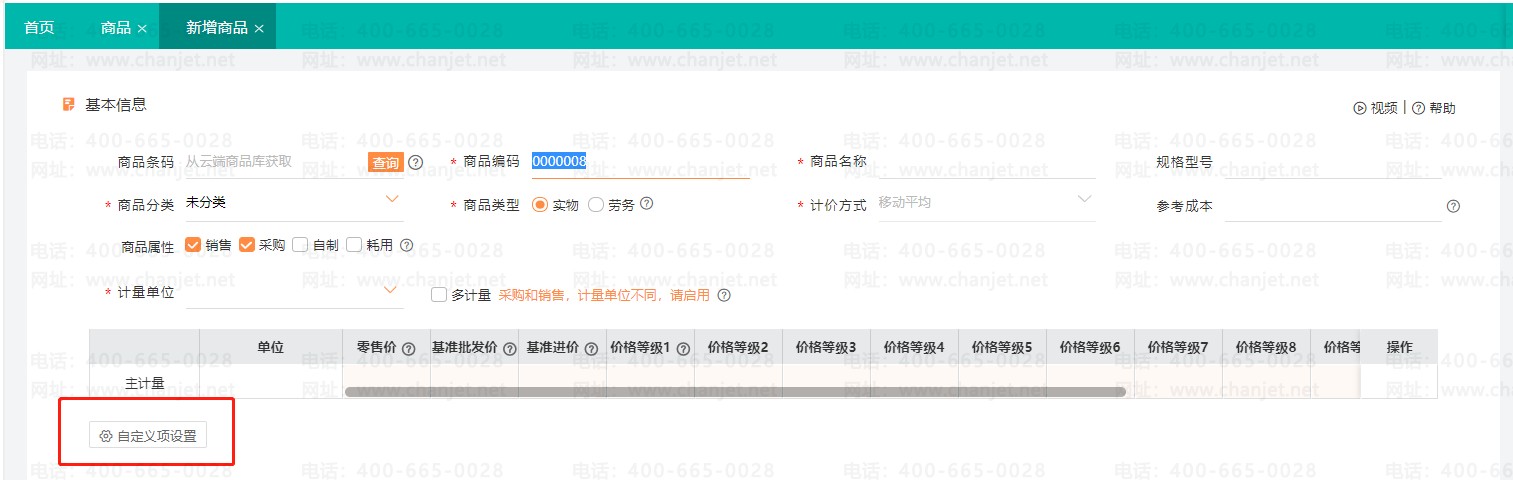This screenshot has width=1513, height=480.
Task: Click the 操作 column header
Action: pos(1399,347)
